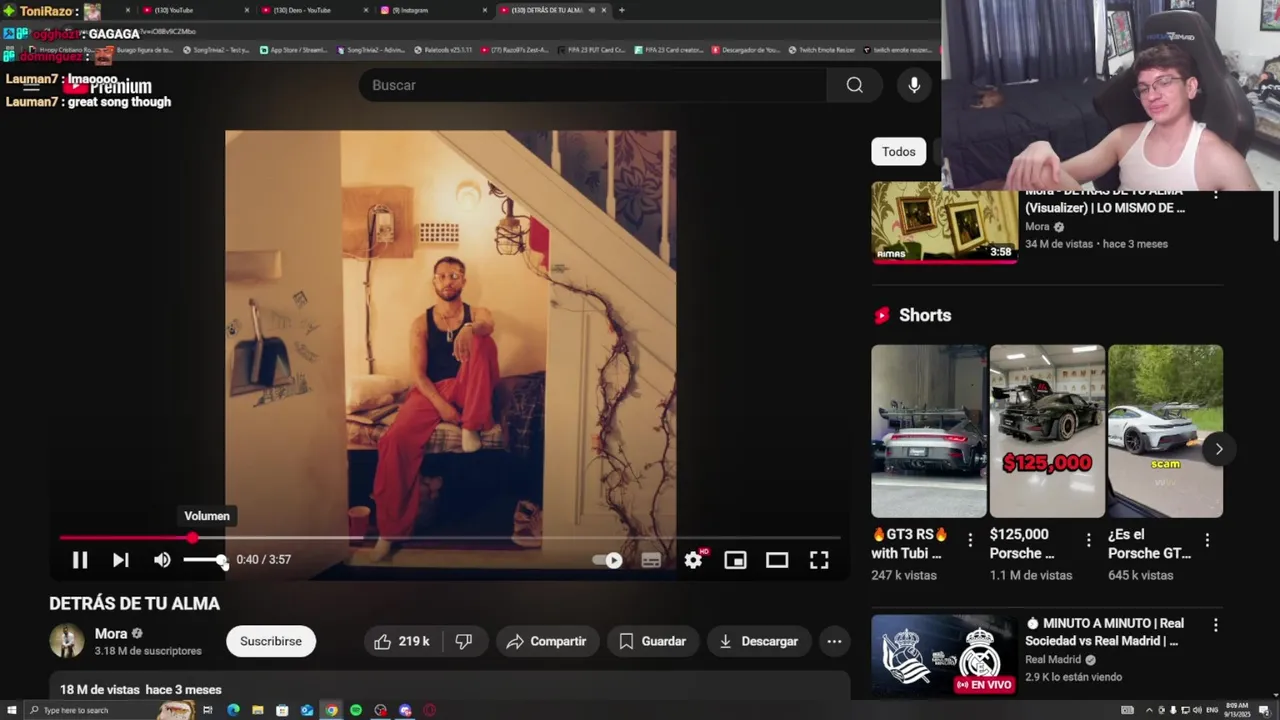Like the video (219 k)
The image size is (1280, 720).
403,641
